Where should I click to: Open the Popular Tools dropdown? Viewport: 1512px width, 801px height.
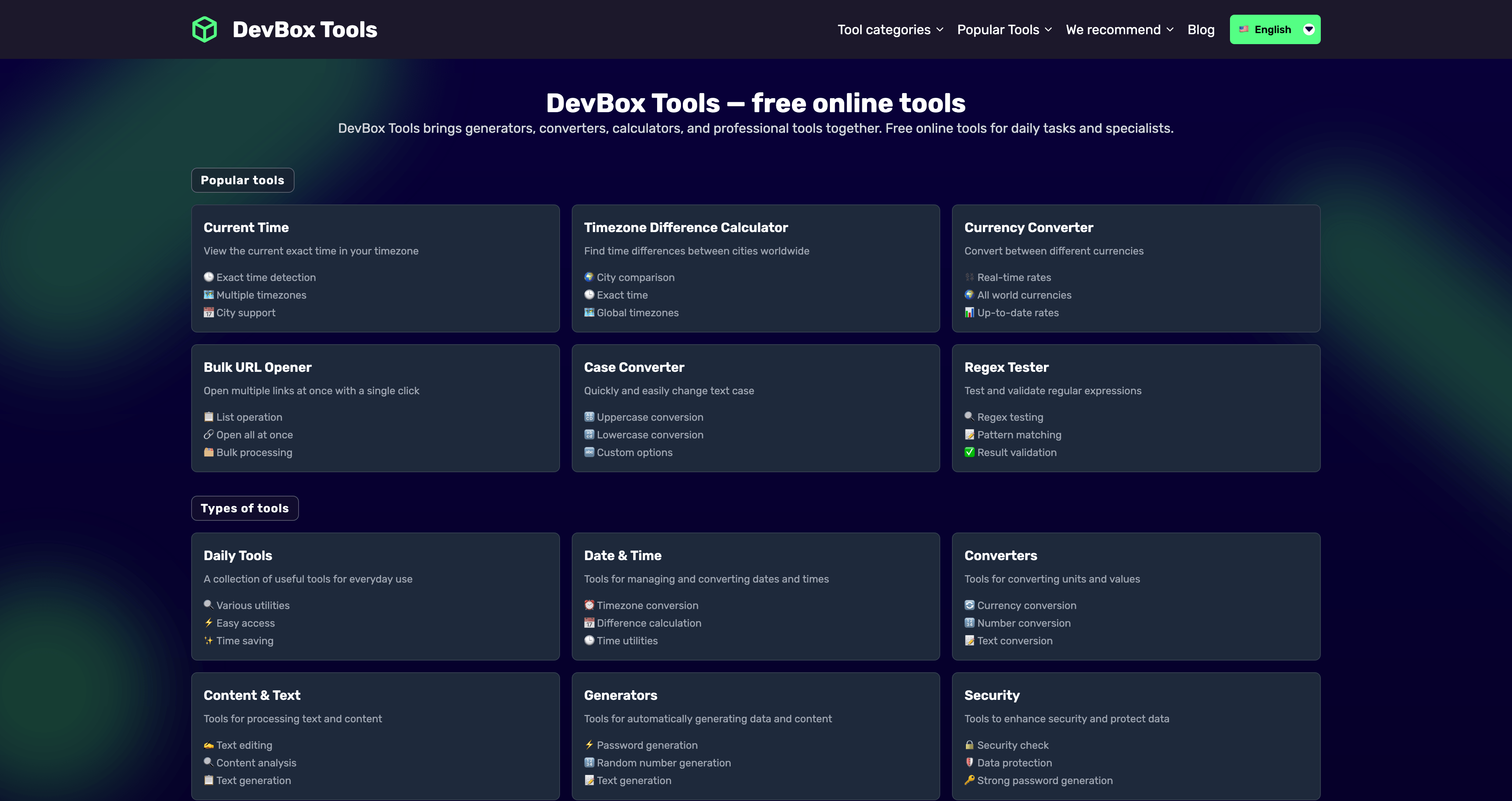pos(1004,29)
